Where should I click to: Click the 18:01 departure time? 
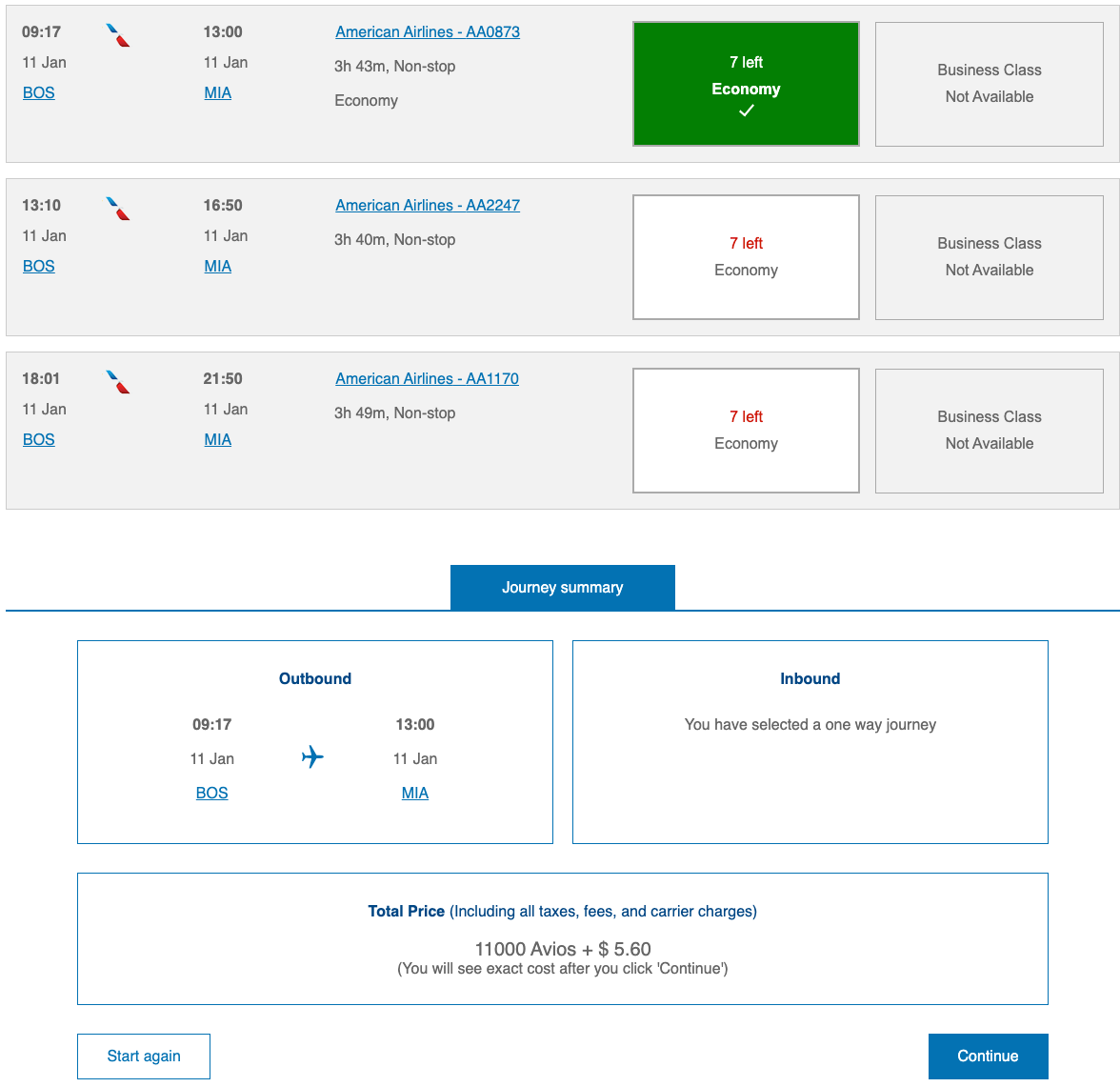(x=42, y=379)
